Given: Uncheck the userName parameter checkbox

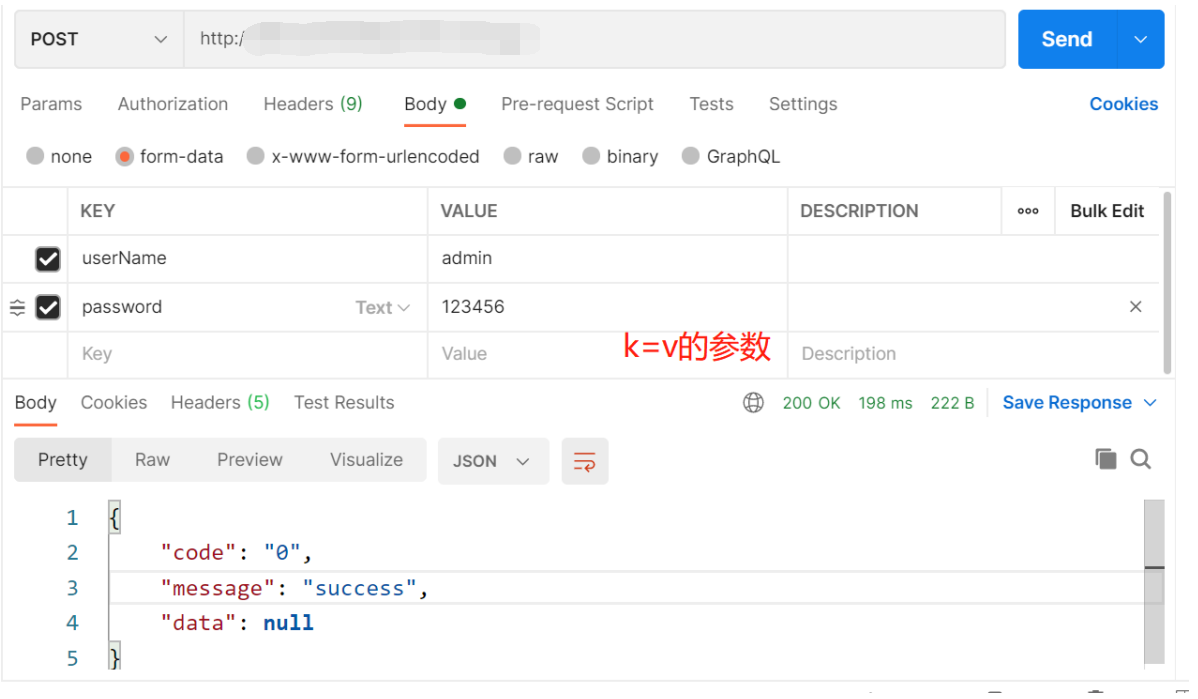Looking at the screenshot, I should (x=48, y=259).
